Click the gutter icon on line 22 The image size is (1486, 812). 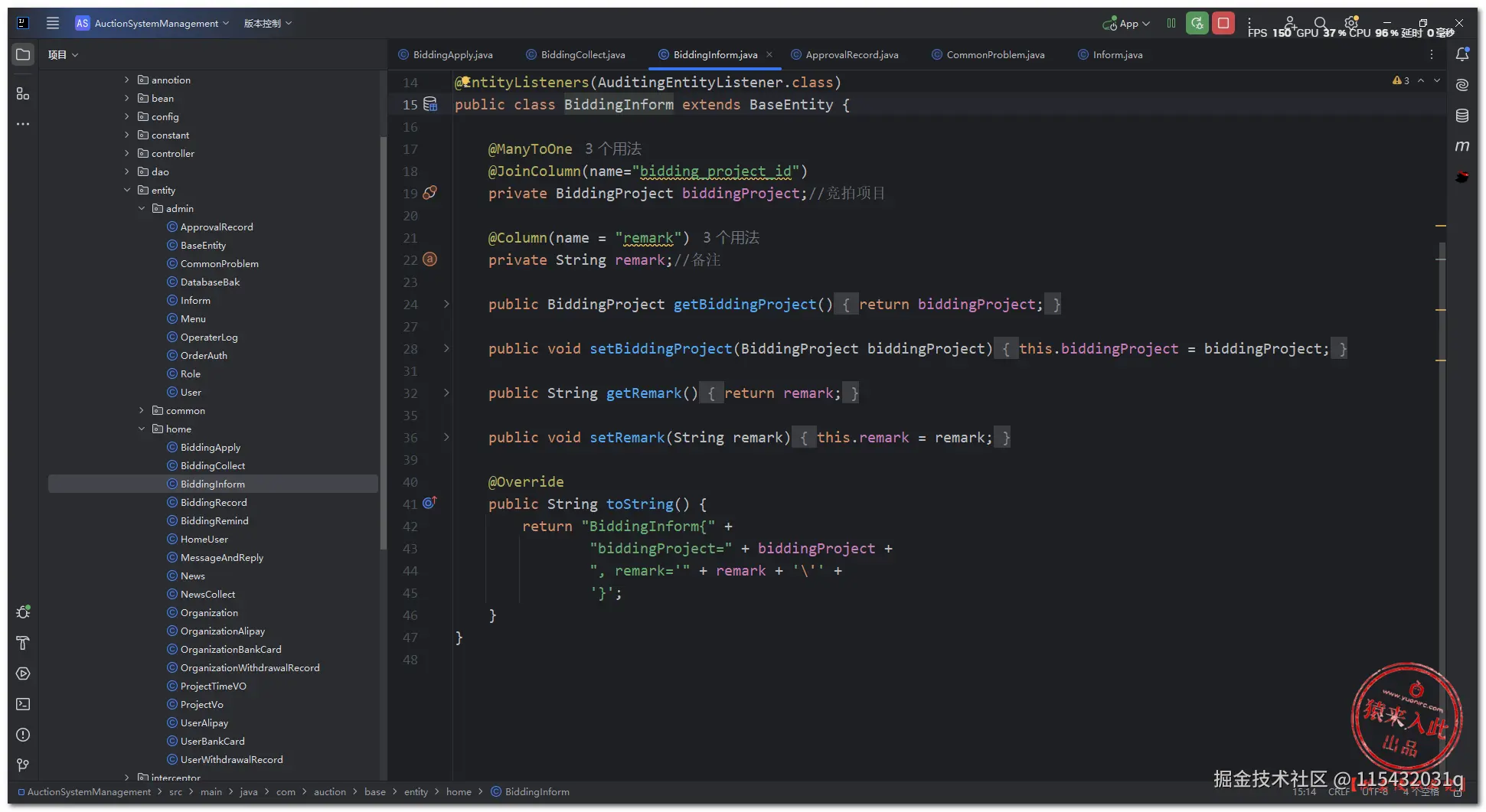coord(430,259)
